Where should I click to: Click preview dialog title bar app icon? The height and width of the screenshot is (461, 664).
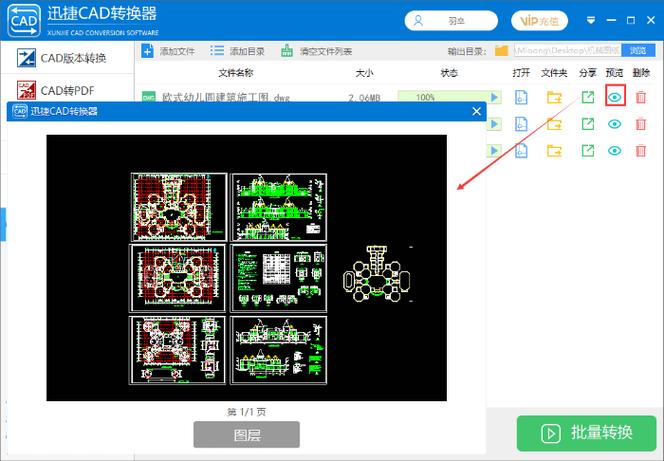pyautogui.click(x=20, y=111)
